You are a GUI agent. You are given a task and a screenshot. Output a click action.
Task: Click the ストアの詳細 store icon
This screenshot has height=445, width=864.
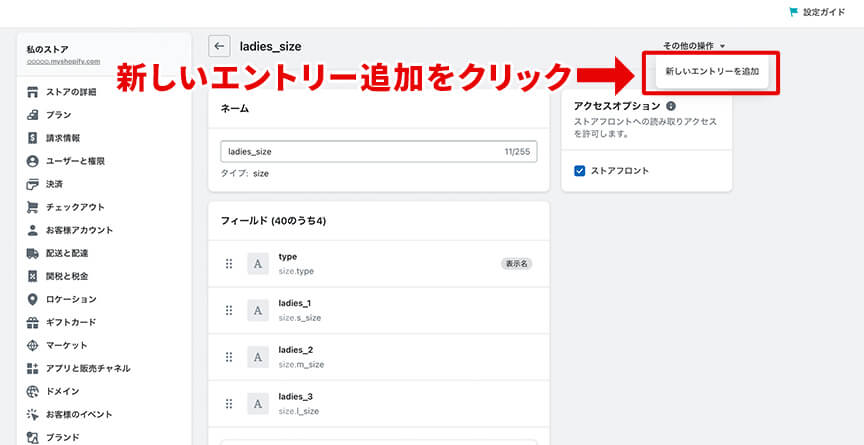pyautogui.click(x=33, y=91)
